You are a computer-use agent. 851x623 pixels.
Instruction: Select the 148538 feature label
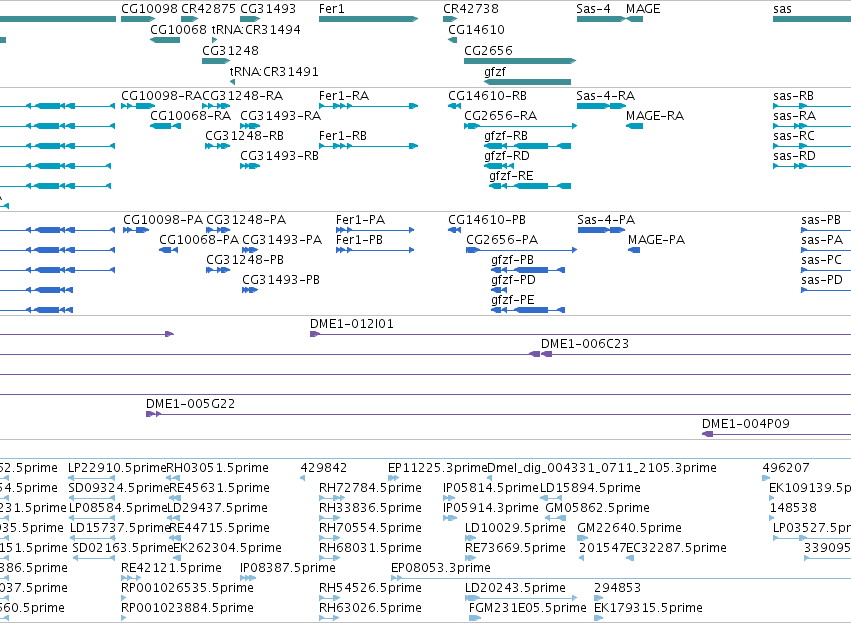click(x=793, y=508)
